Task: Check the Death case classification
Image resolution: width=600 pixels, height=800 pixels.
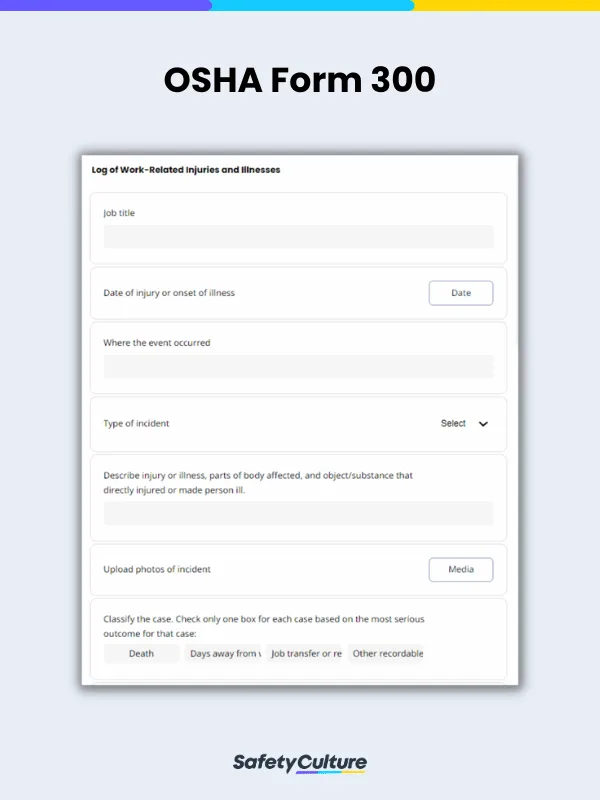Action: pyautogui.click(x=141, y=653)
